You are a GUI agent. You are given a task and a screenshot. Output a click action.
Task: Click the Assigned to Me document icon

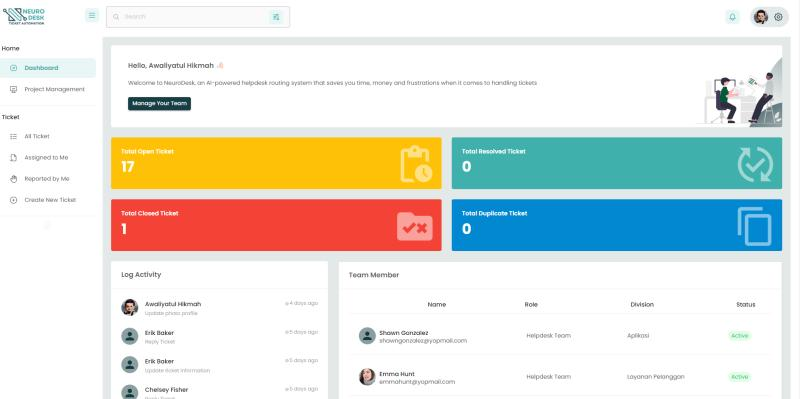pyautogui.click(x=14, y=158)
